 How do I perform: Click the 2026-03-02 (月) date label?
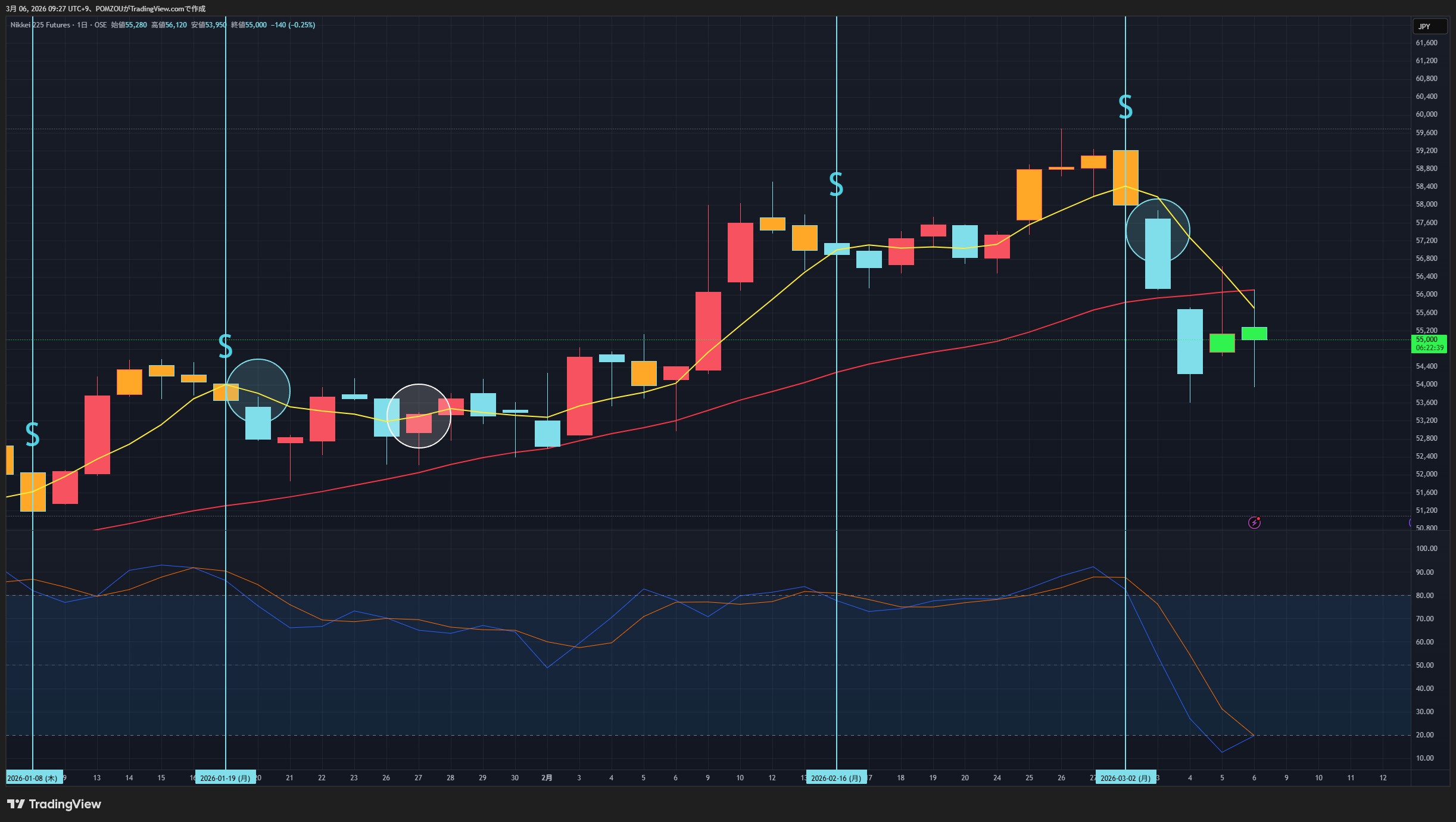(x=1125, y=778)
